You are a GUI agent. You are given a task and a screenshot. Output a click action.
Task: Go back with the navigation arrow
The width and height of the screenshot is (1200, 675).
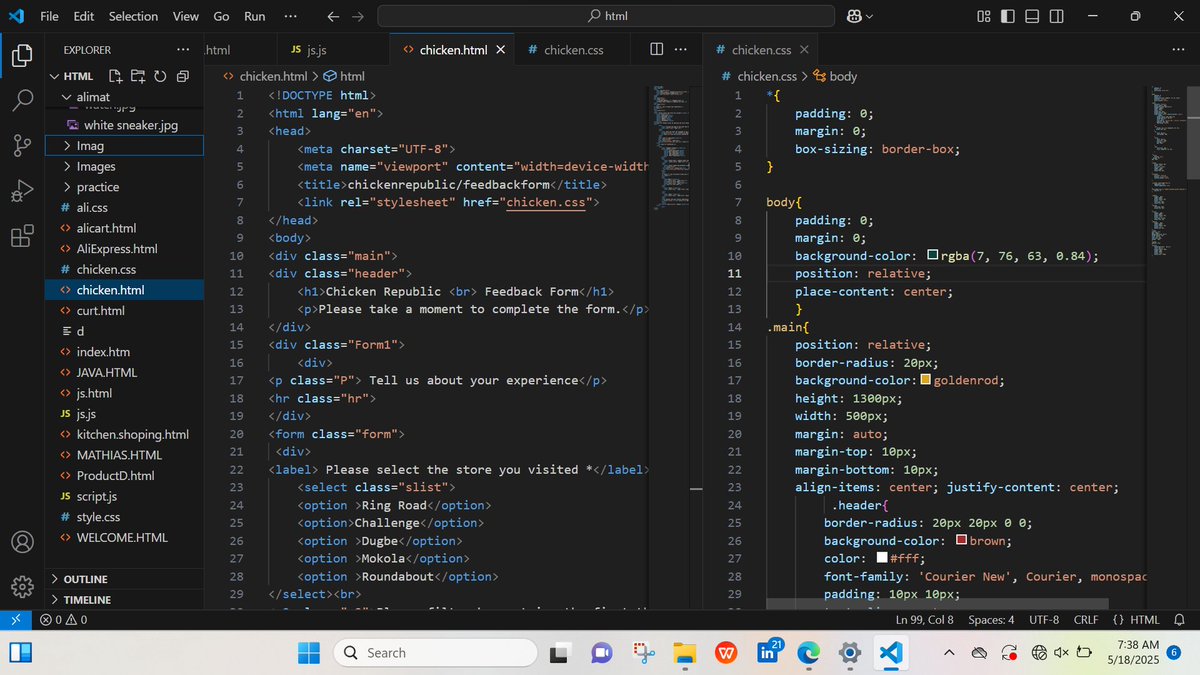coord(333,16)
